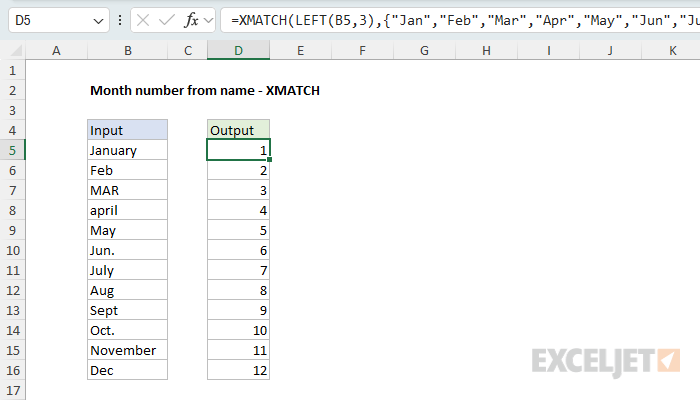Select row 3 header

coord(12,110)
